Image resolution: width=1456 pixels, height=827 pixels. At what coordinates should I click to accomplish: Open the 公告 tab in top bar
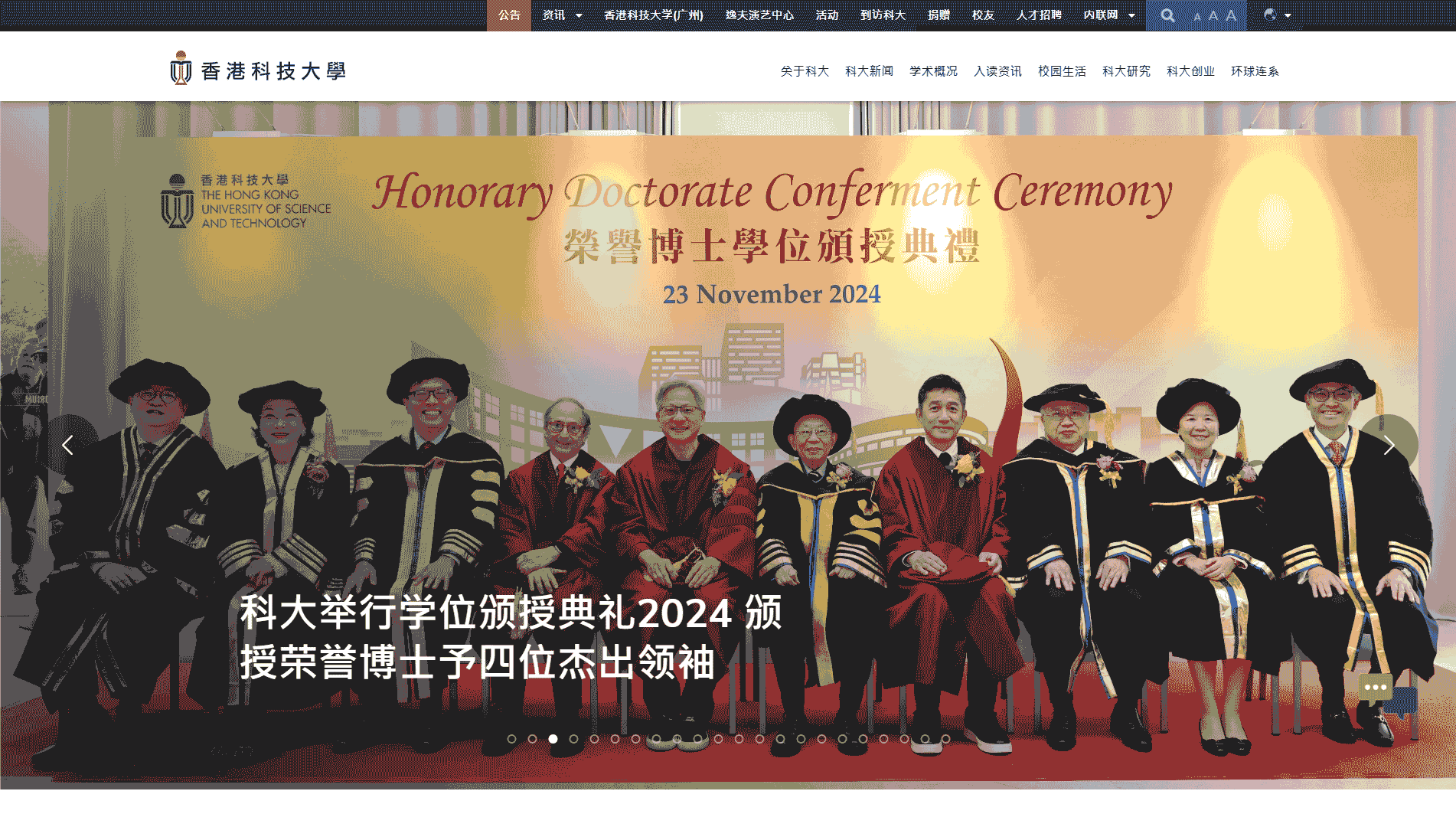(509, 15)
